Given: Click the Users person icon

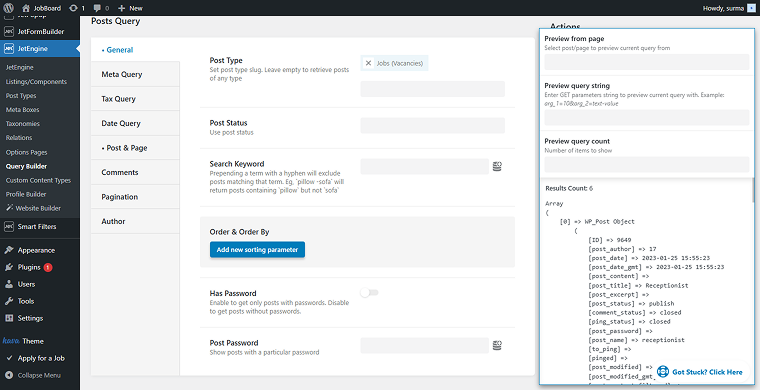Looking at the screenshot, I should coord(9,284).
